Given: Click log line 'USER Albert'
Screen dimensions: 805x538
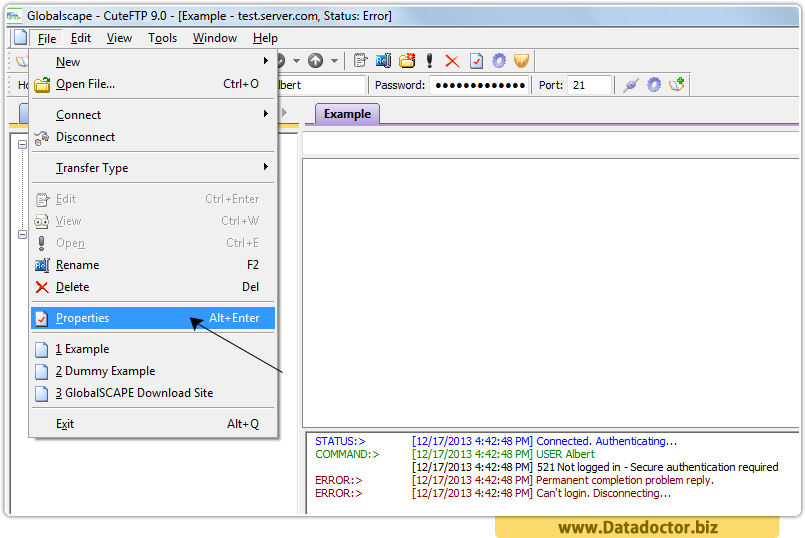Looking at the screenshot, I should pos(565,454).
